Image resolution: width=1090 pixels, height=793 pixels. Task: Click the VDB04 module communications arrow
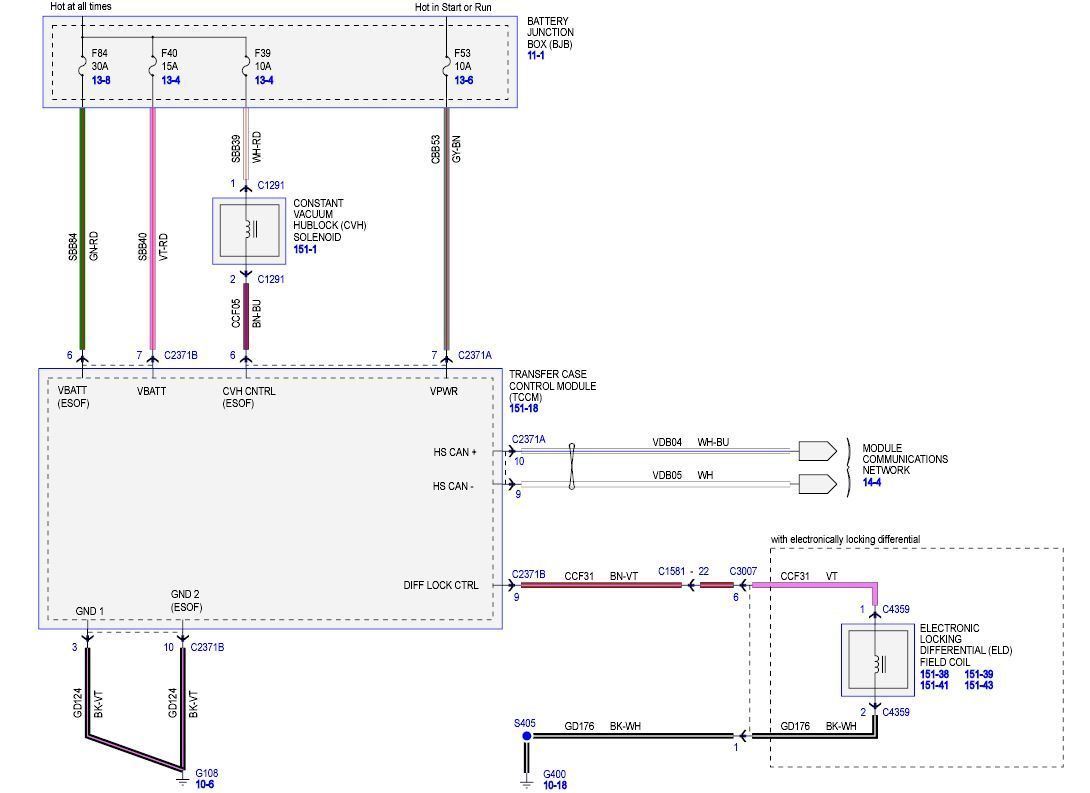pyautogui.click(x=815, y=450)
